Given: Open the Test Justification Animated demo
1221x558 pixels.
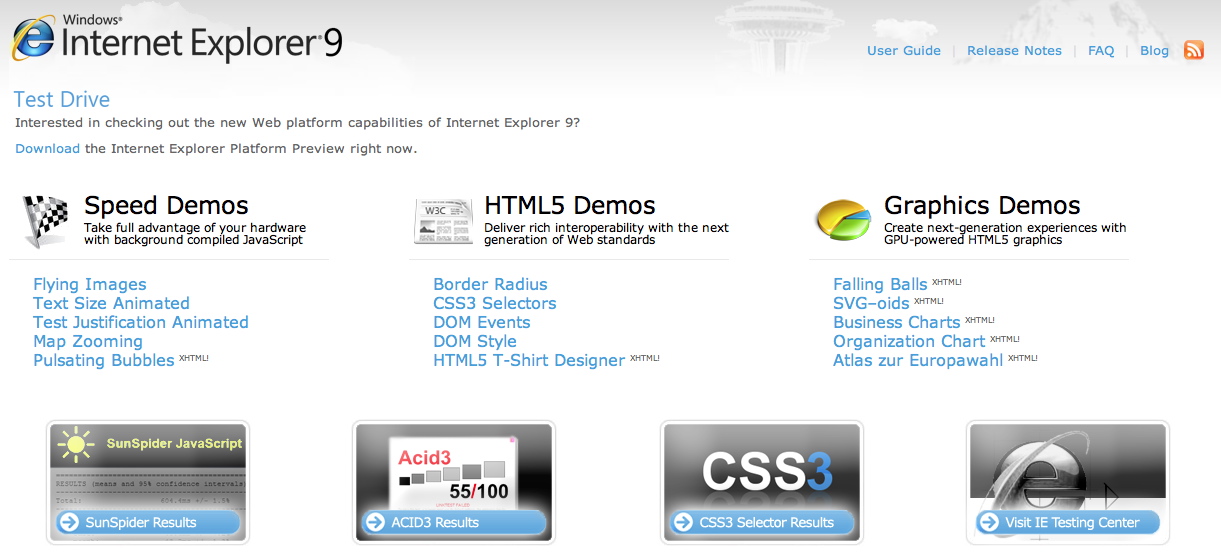Looking at the screenshot, I should (x=141, y=322).
